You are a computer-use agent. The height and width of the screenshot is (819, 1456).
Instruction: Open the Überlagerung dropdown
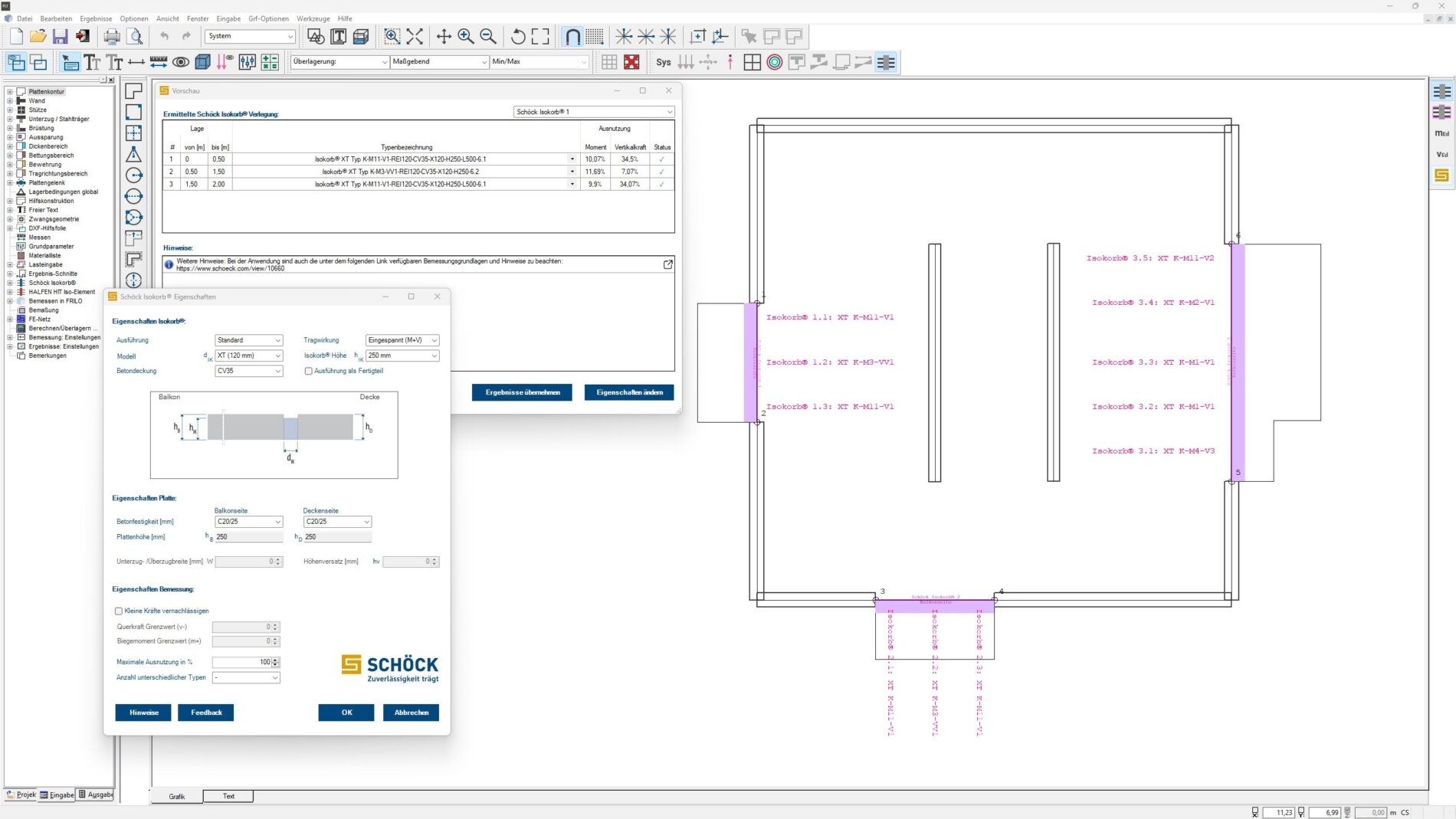coord(339,61)
